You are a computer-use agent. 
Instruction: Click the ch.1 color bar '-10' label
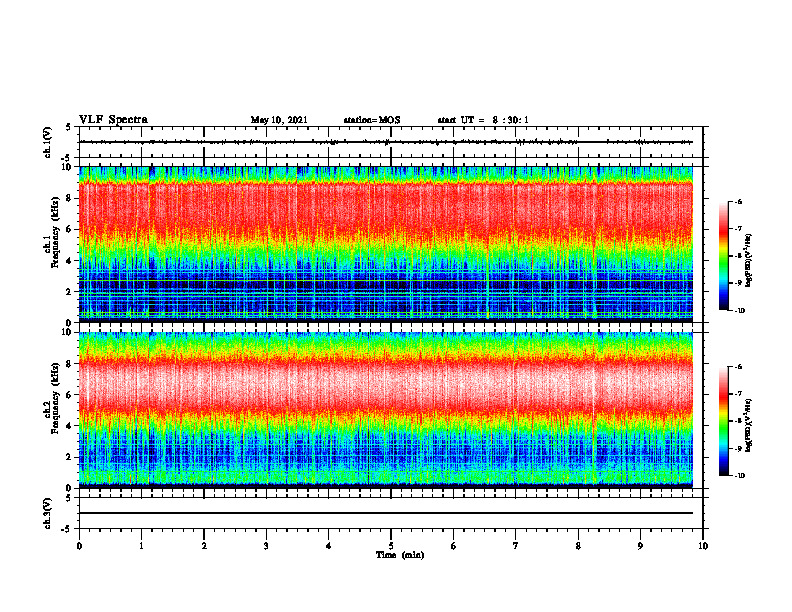click(739, 311)
